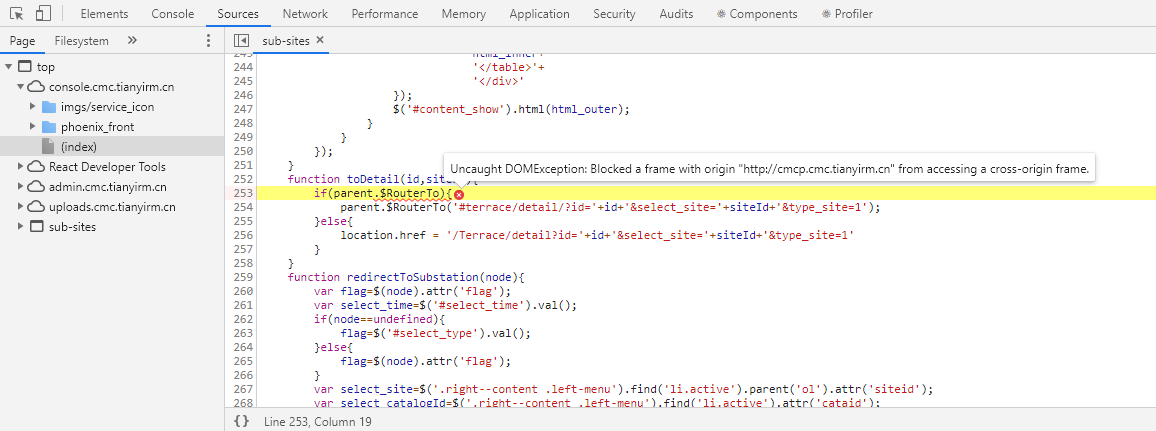
Task: Expand the uploads.cmc.tianyirm.cn cloud entry
Action: 22,207
